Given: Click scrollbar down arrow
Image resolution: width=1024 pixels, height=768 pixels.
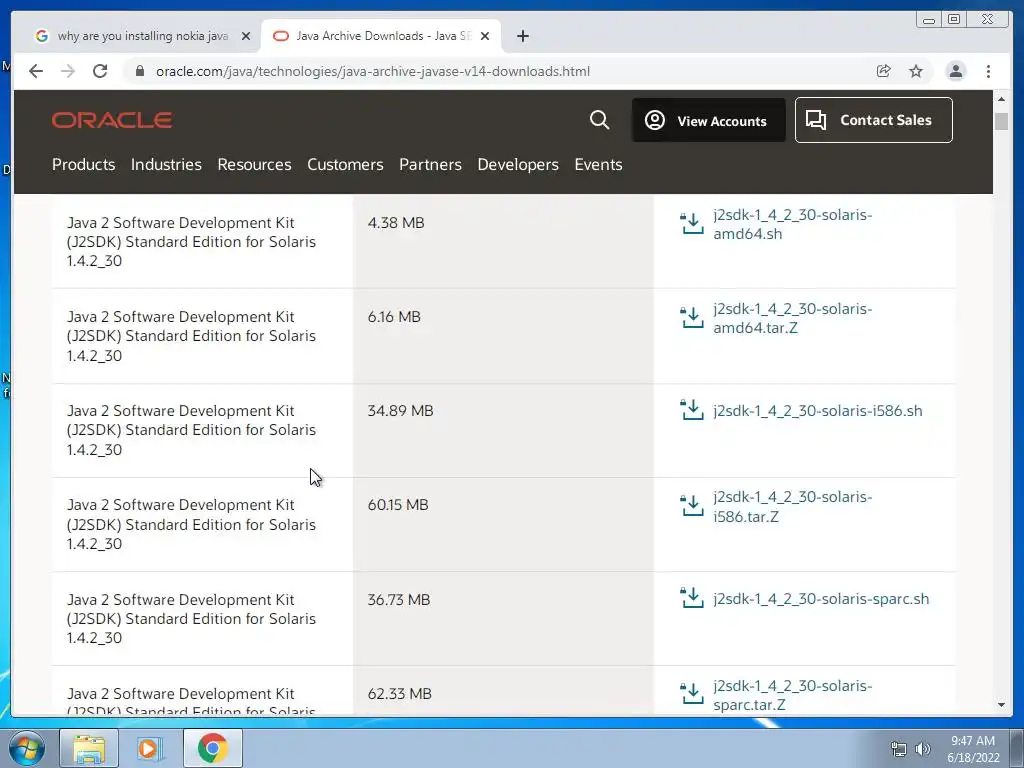Looking at the screenshot, I should click(1001, 705).
